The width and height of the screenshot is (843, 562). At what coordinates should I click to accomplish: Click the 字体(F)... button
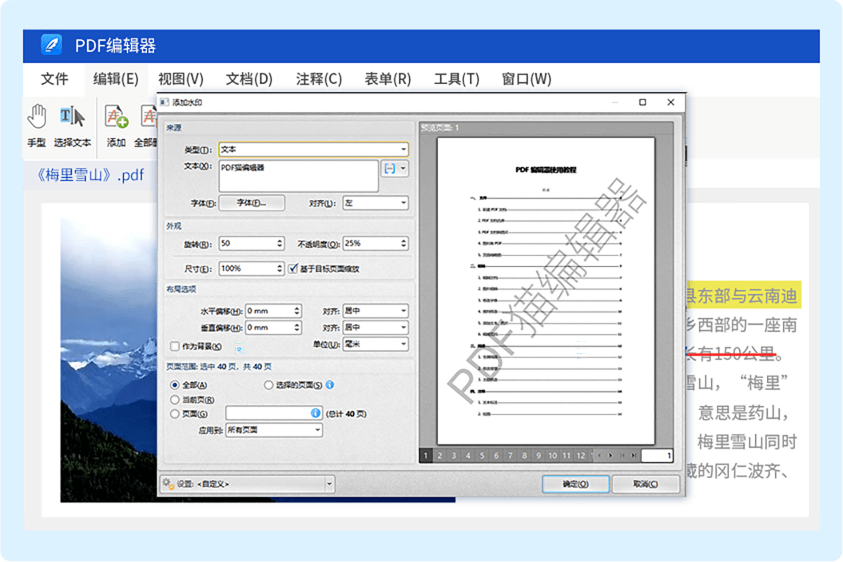point(251,203)
